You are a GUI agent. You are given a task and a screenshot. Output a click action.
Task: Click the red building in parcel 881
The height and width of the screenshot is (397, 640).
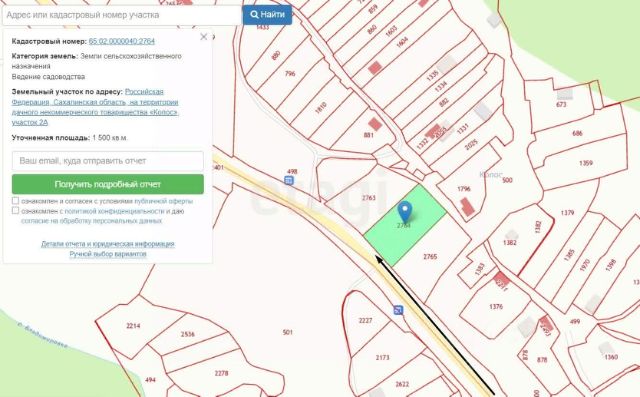tap(375, 124)
